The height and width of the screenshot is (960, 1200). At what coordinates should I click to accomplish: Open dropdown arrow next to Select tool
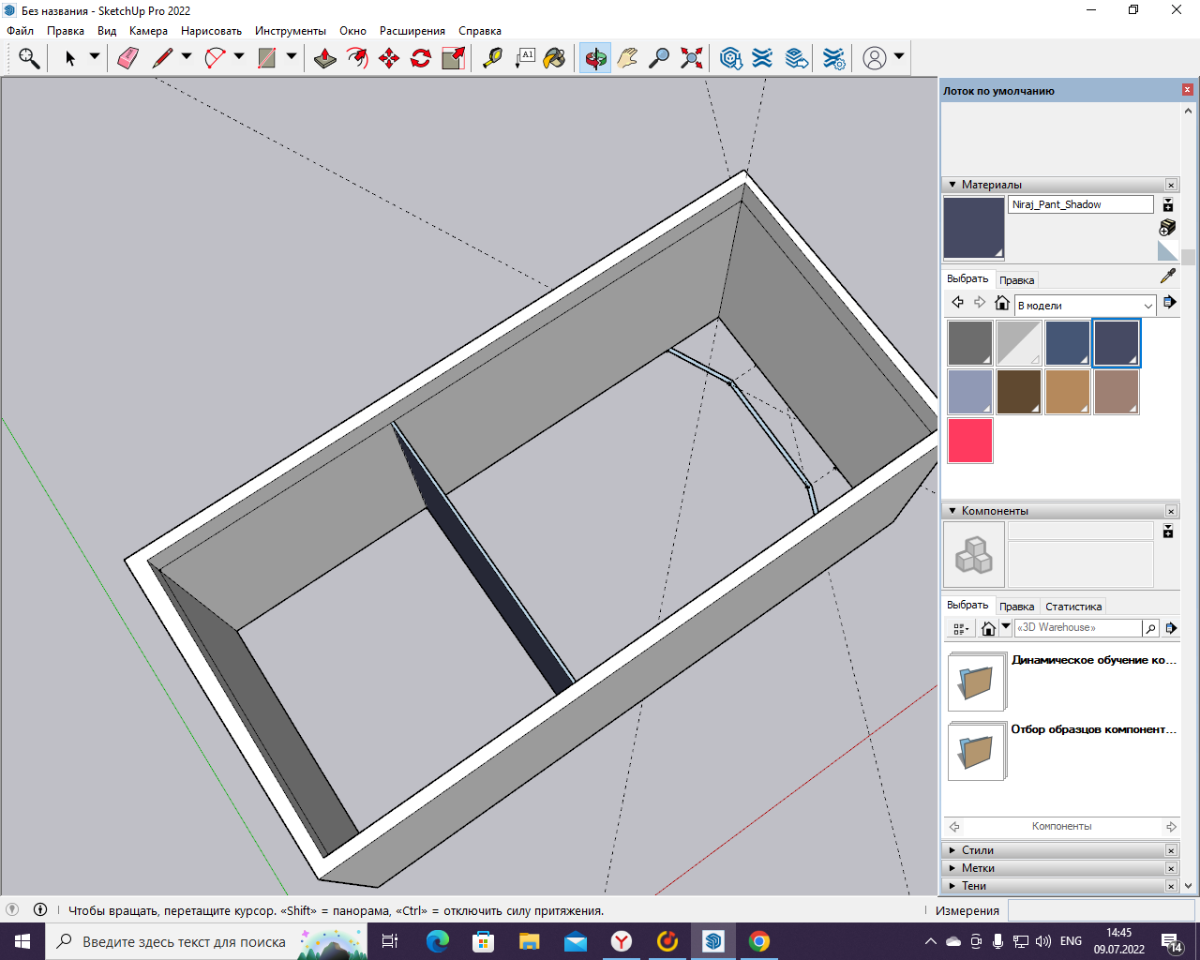(x=94, y=57)
